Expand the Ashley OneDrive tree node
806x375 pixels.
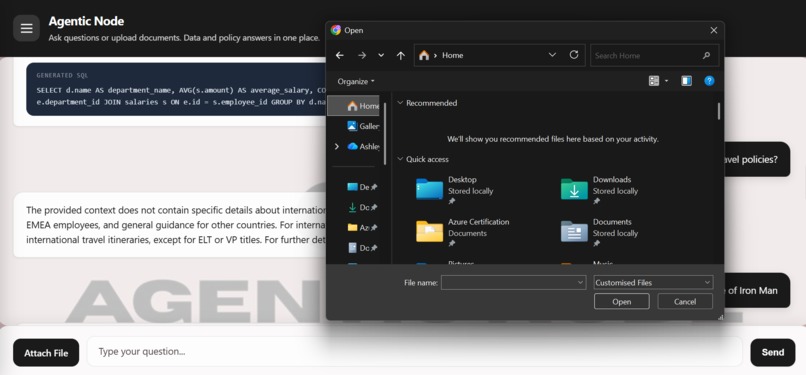tap(337, 146)
